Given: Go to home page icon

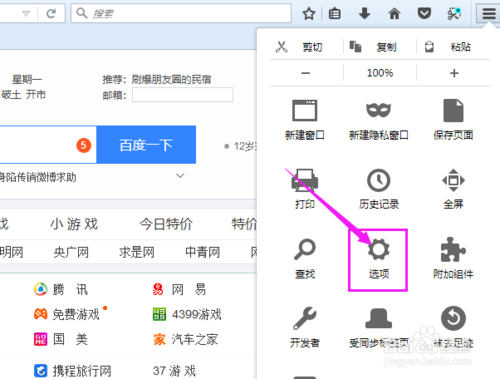Looking at the screenshot, I should 394,14.
